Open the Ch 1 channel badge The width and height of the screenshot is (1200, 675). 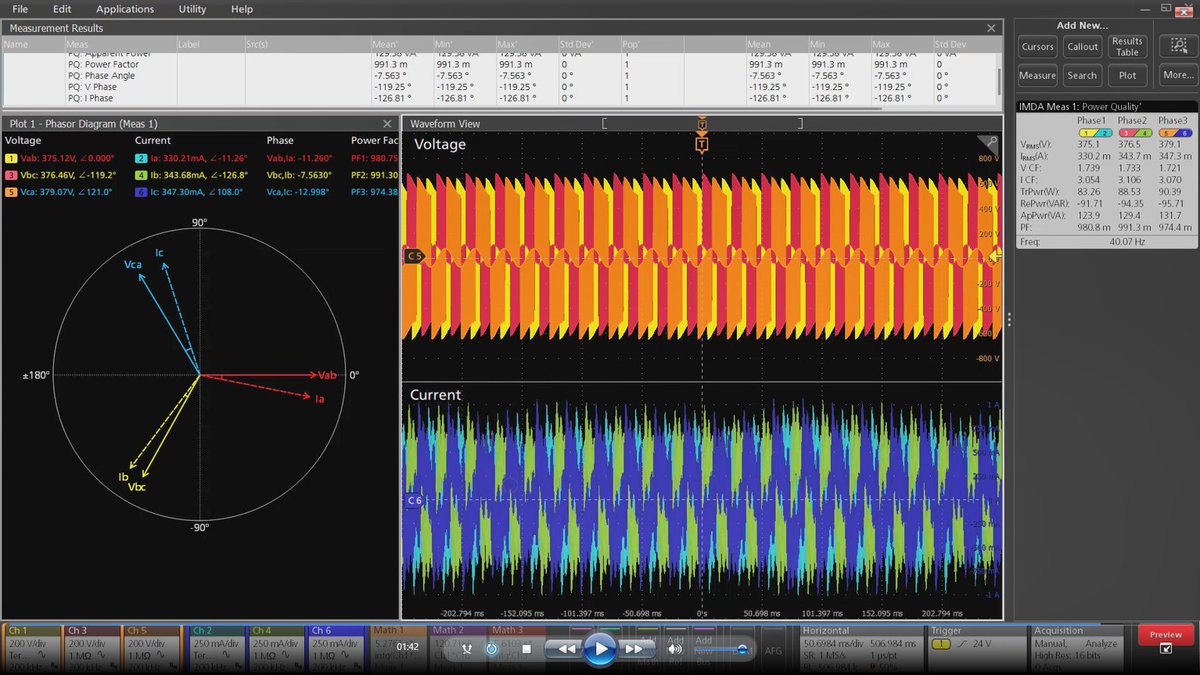(32, 649)
